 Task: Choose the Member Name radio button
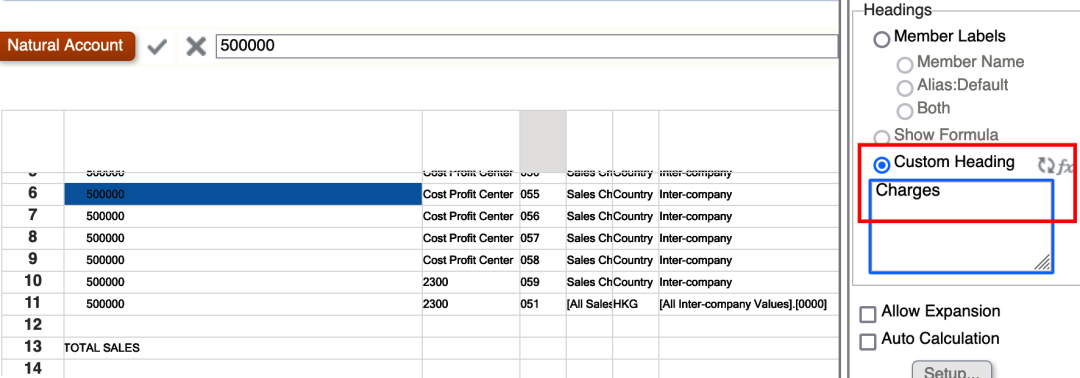coord(904,65)
